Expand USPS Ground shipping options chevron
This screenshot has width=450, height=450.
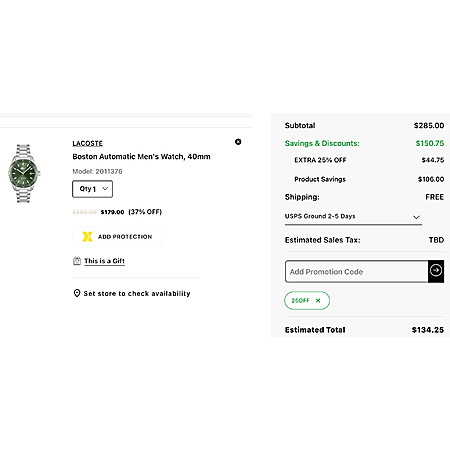[416, 217]
